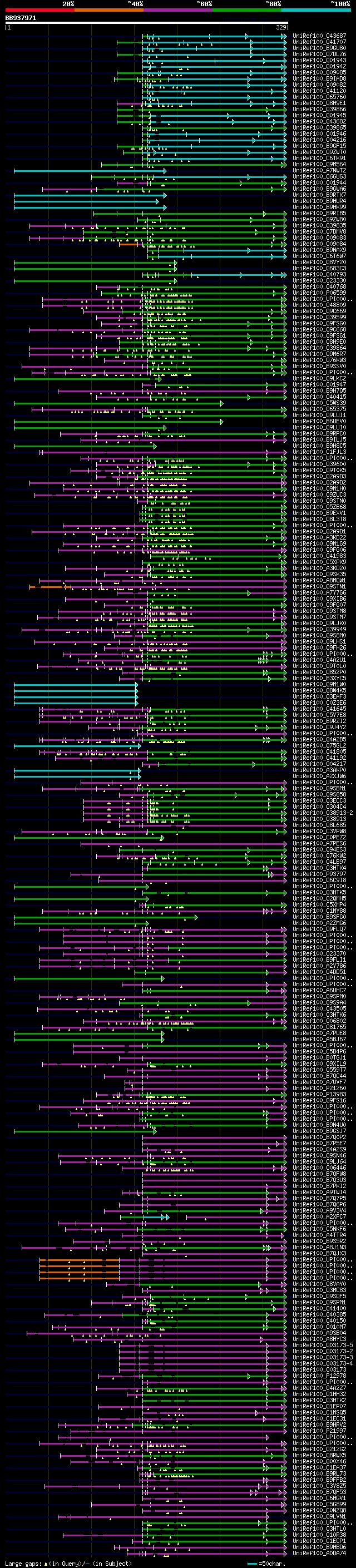Pick sequence UniRef100_C0PEZ2
The image size is (356, 1568).
pyautogui.click(x=319, y=837)
